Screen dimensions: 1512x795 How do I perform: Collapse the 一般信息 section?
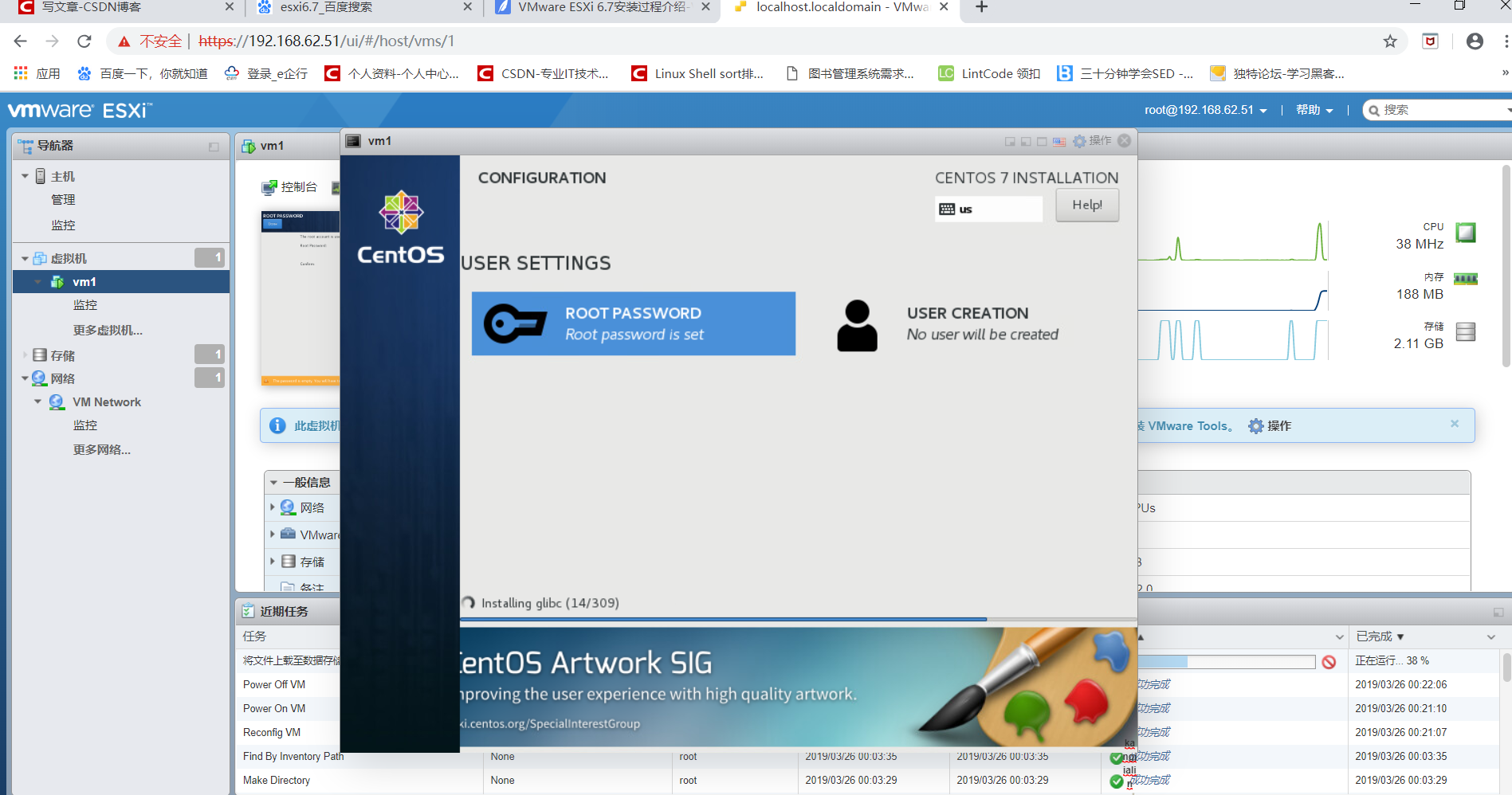pyautogui.click(x=274, y=483)
